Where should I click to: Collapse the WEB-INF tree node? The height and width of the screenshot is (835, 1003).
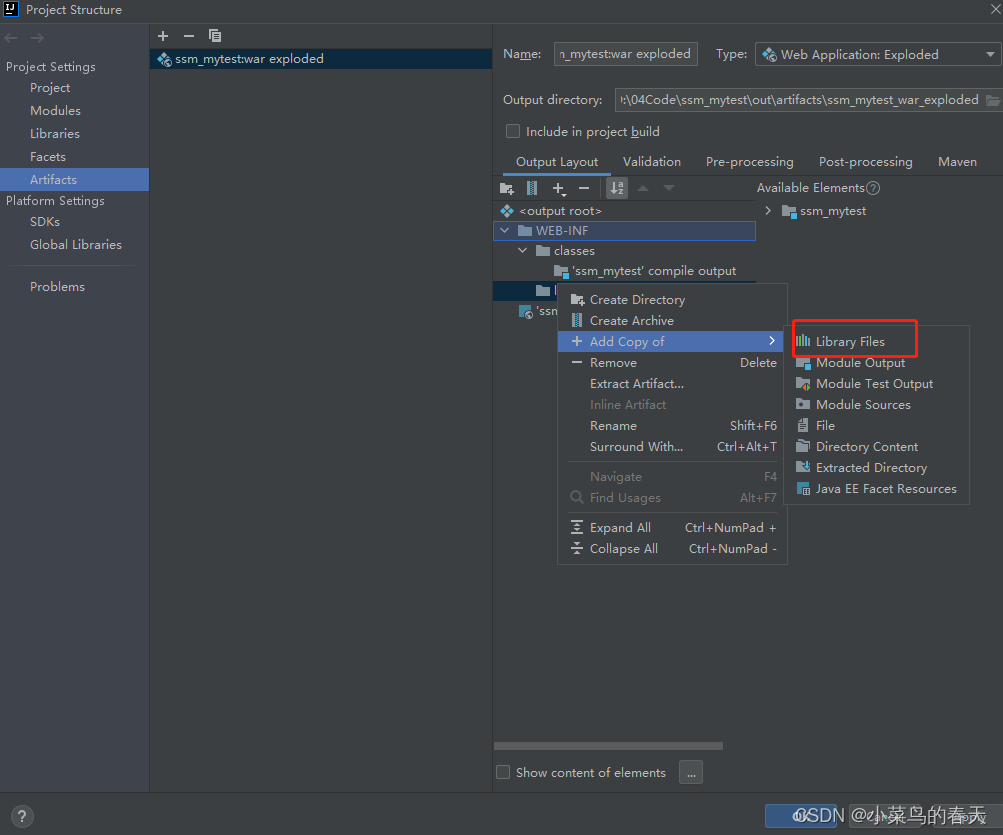505,230
